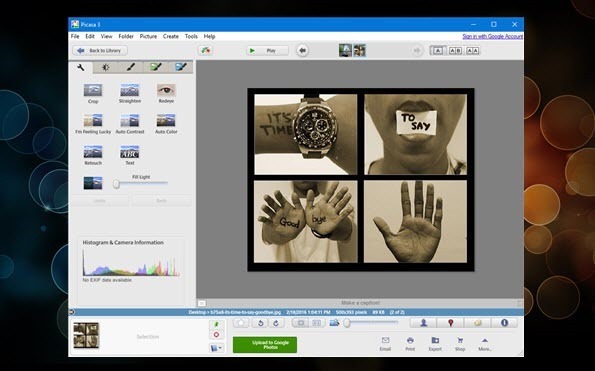This screenshot has height=371, width=595.
Task: Toggle the People panel
Action: (x=423, y=323)
